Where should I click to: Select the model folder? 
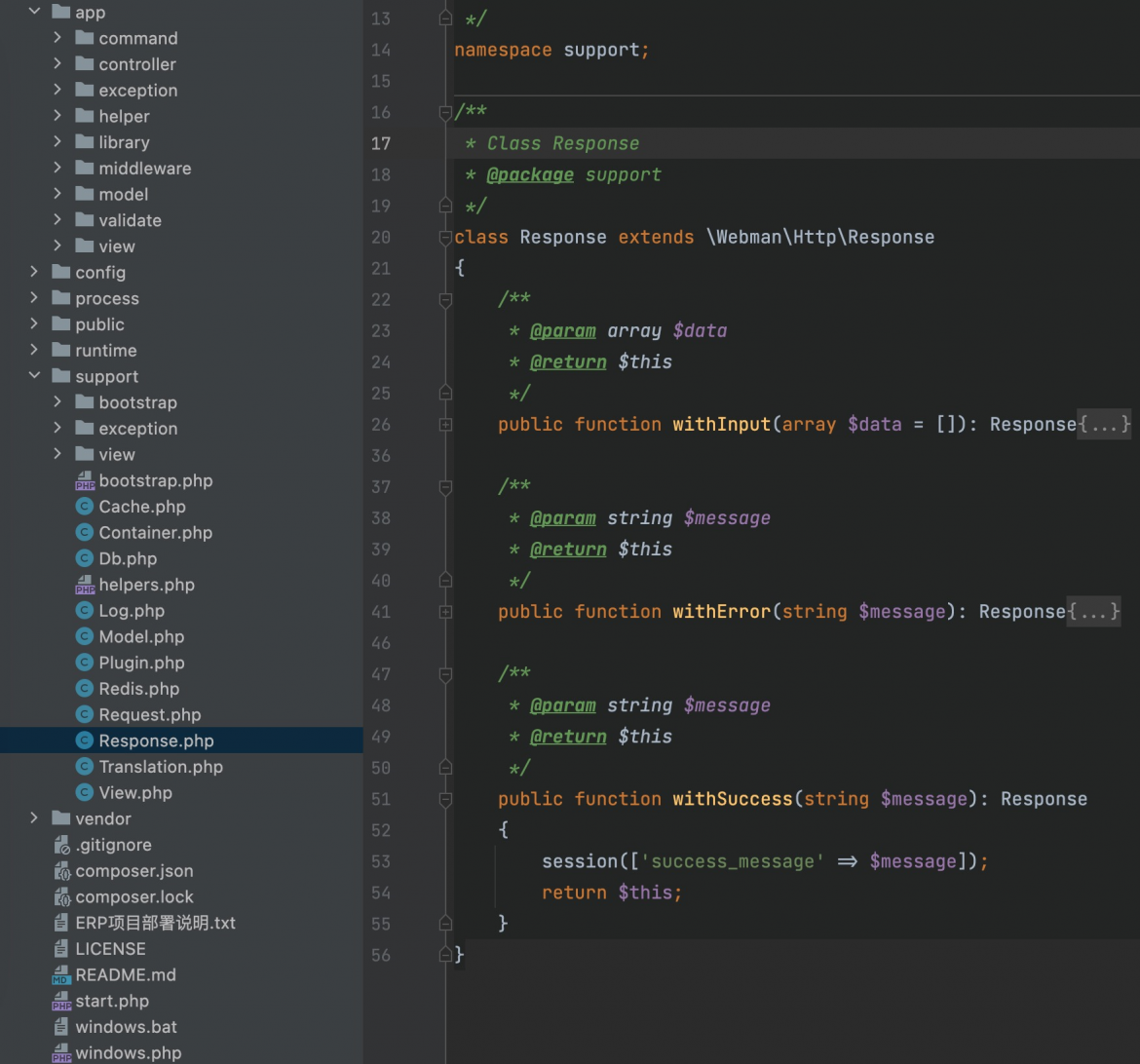124,194
